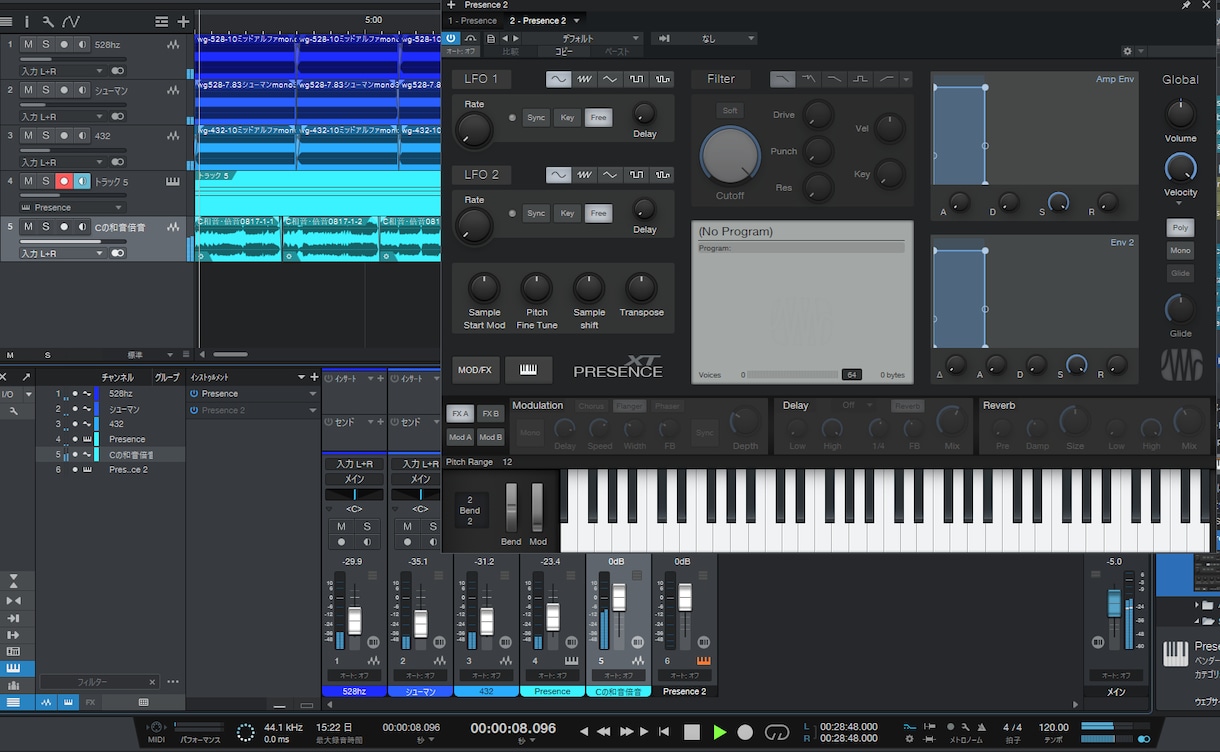Add a new track with the plus icon

pos(183,21)
